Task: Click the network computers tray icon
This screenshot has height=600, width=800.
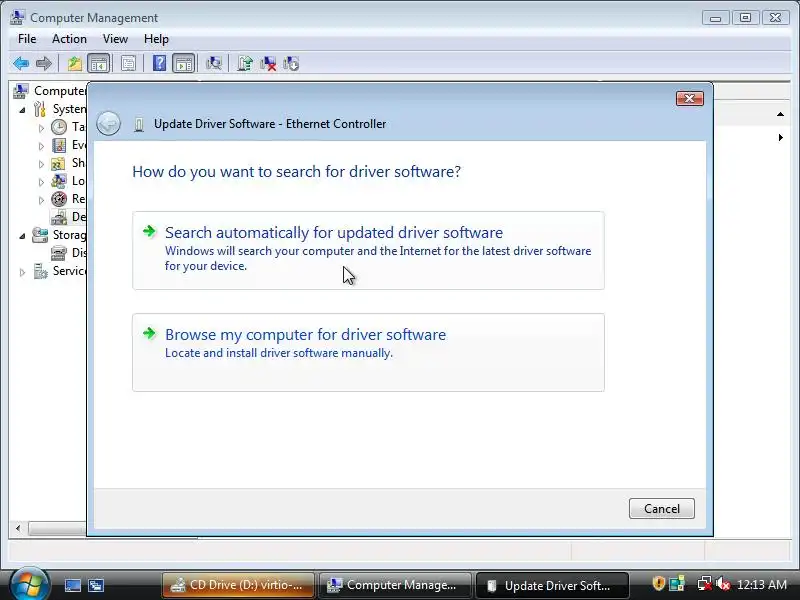Action: 677,584
